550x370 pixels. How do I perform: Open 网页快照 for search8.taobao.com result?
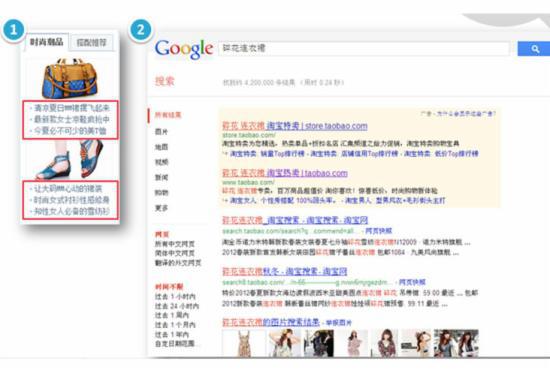pyautogui.click(x=412, y=282)
